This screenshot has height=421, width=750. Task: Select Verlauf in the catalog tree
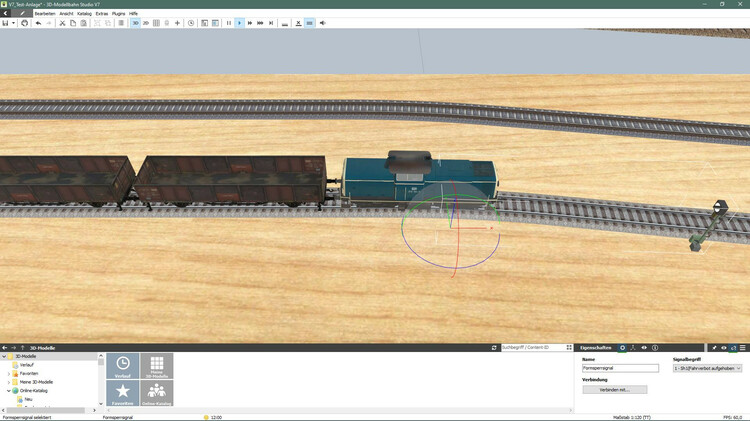coord(27,365)
